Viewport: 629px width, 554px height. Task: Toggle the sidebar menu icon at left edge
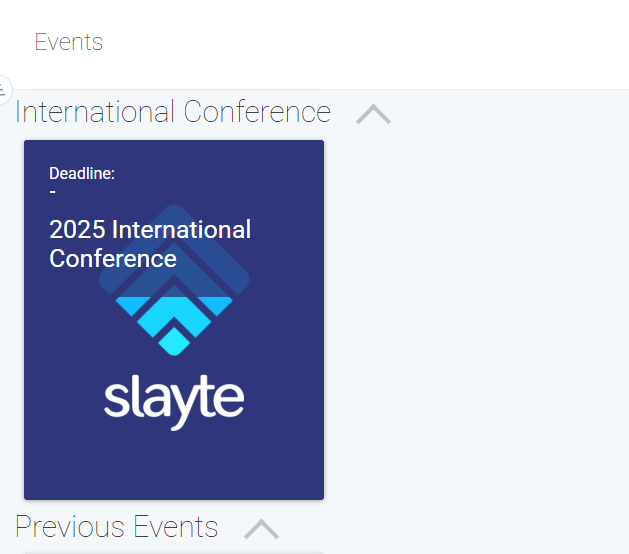point(3,89)
